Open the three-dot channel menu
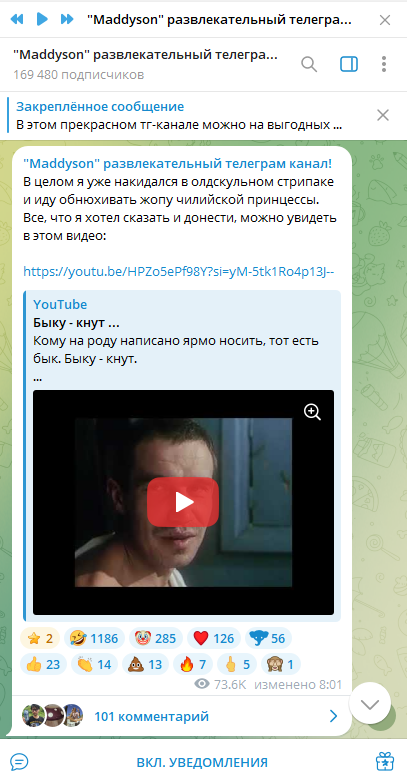 point(384,64)
